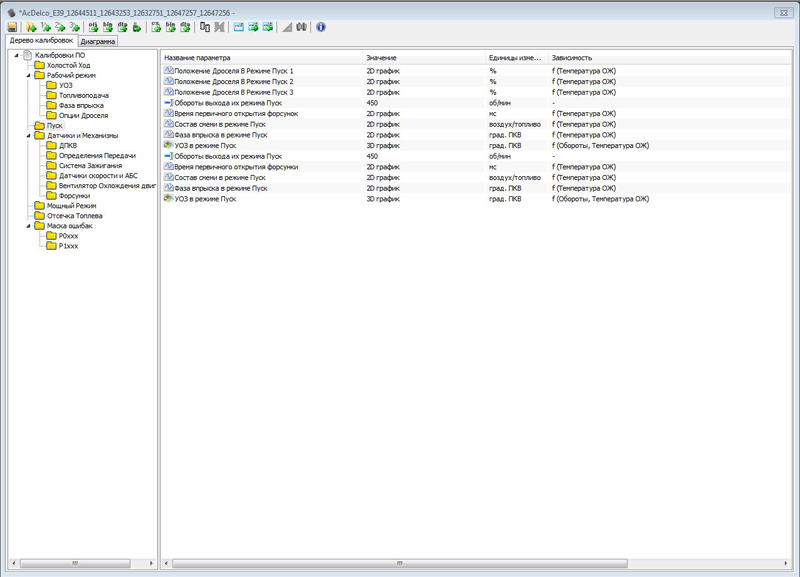
Task: Collapse the Рабочий режим tree node
Action: click(x=28, y=75)
